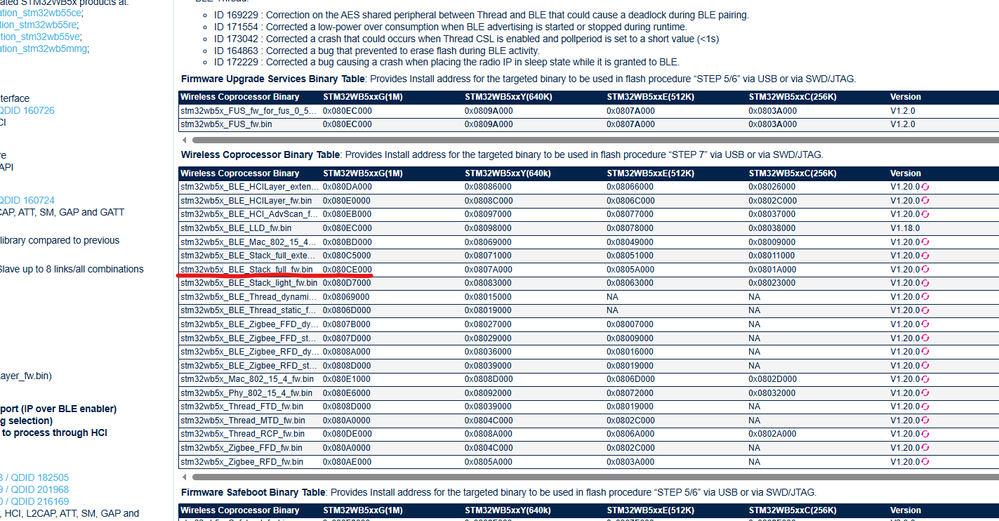Click the stm32wb5x_Thread_FTD_fw.bin file name
This screenshot has height=521, width=999.
pos(241,406)
